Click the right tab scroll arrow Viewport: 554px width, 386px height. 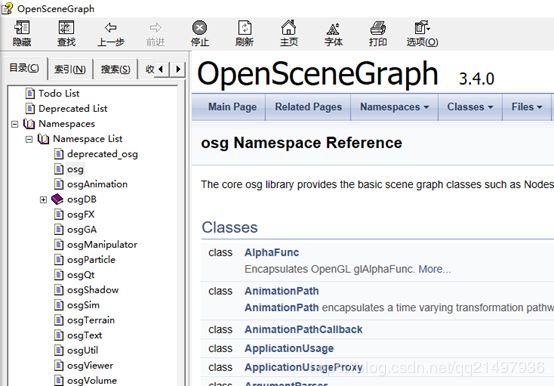point(178,69)
